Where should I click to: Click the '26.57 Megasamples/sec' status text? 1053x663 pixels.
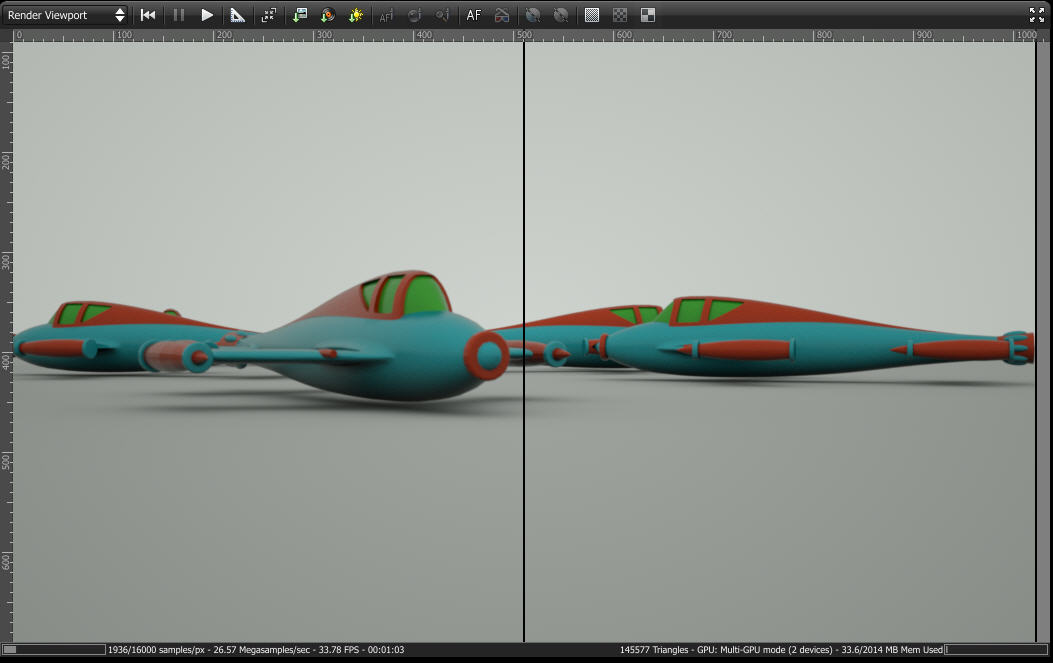point(261,650)
